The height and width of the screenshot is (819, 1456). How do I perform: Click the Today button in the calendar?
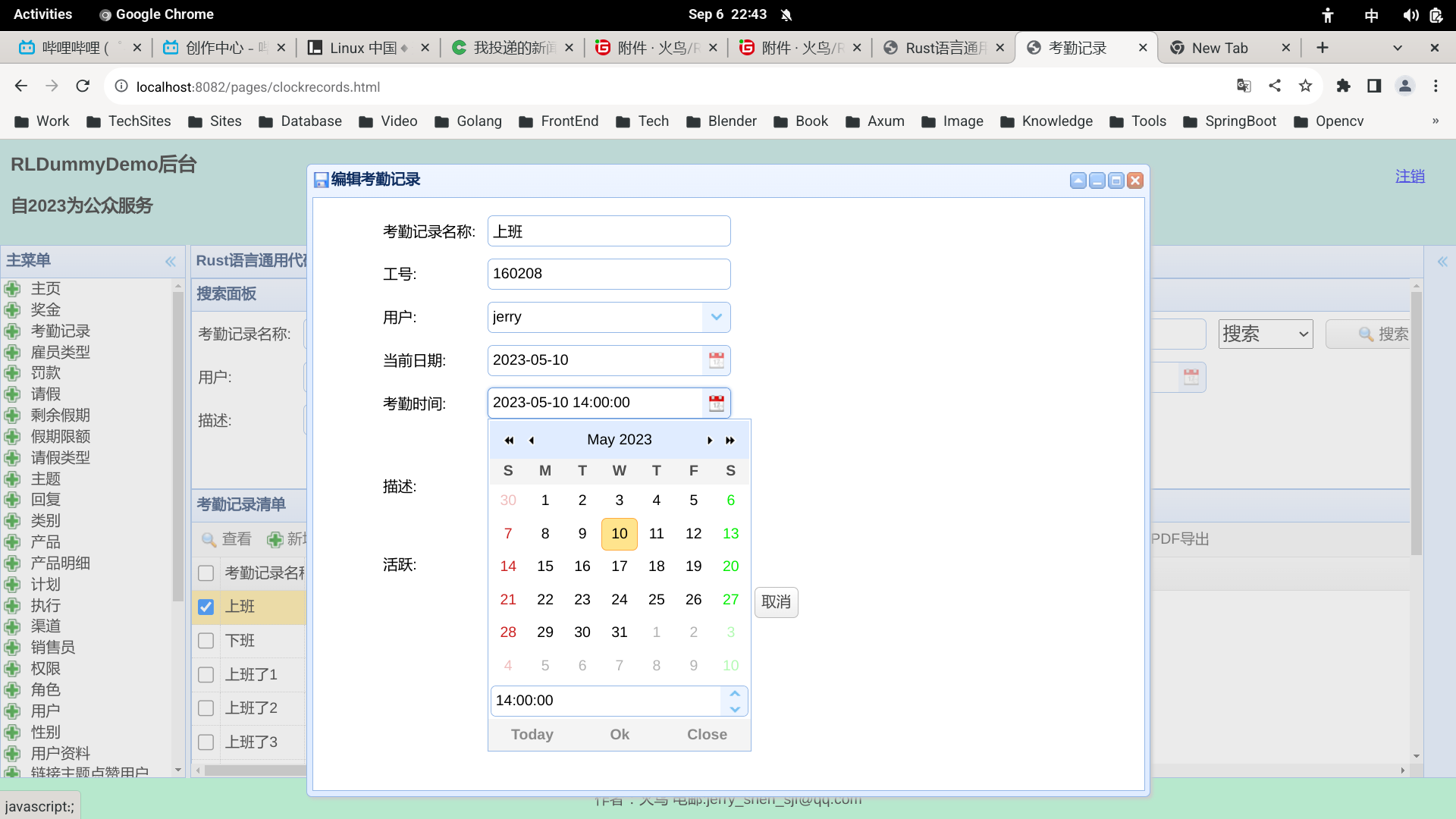532,734
